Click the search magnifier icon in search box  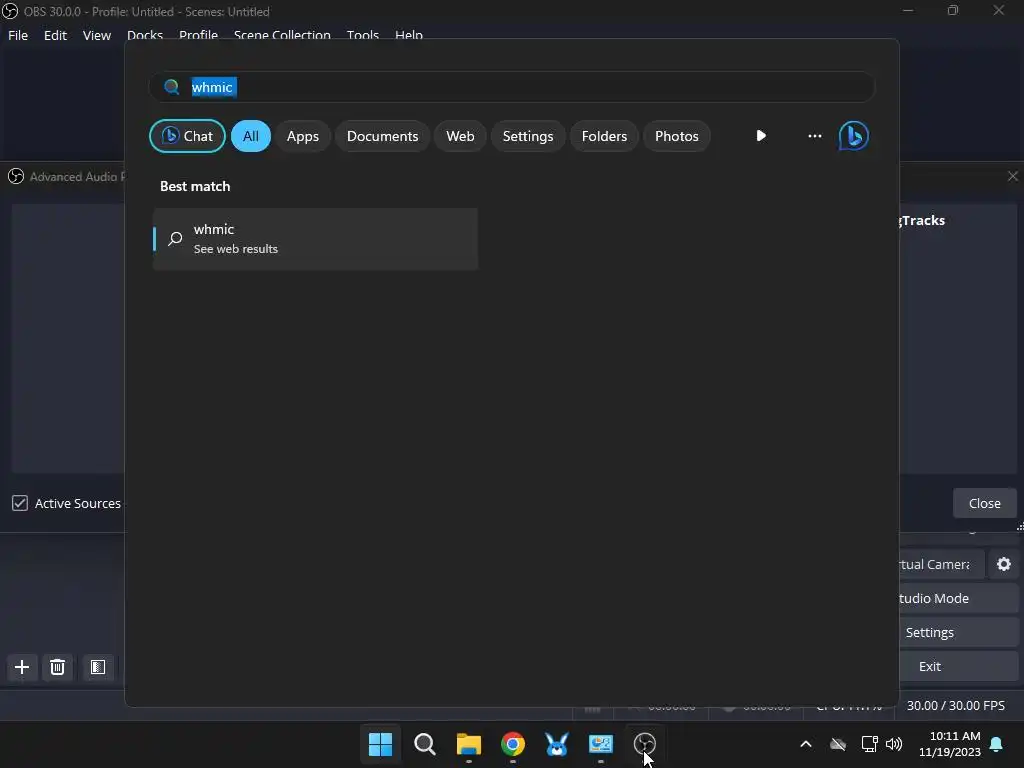pos(172,87)
